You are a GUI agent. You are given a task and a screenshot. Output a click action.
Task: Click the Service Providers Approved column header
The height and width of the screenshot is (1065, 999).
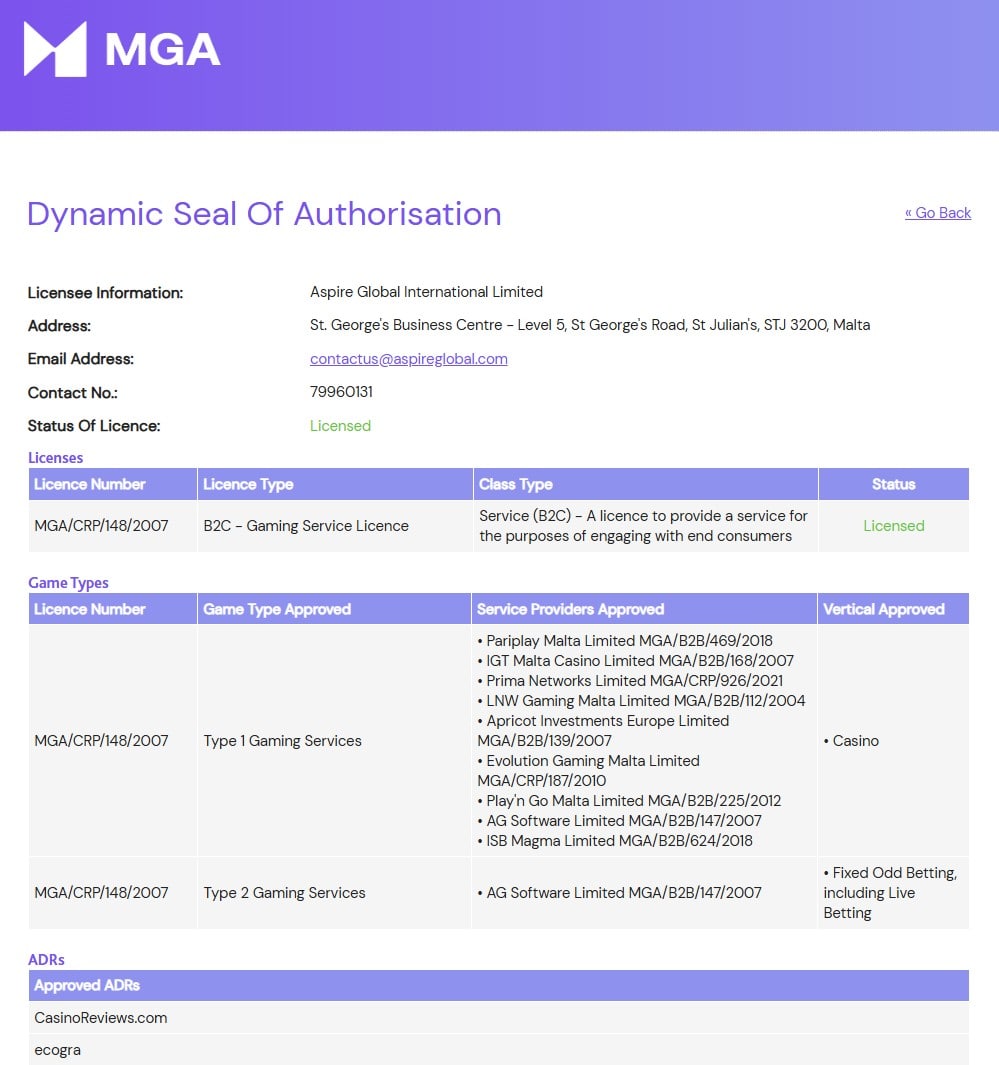coord(570,609)
